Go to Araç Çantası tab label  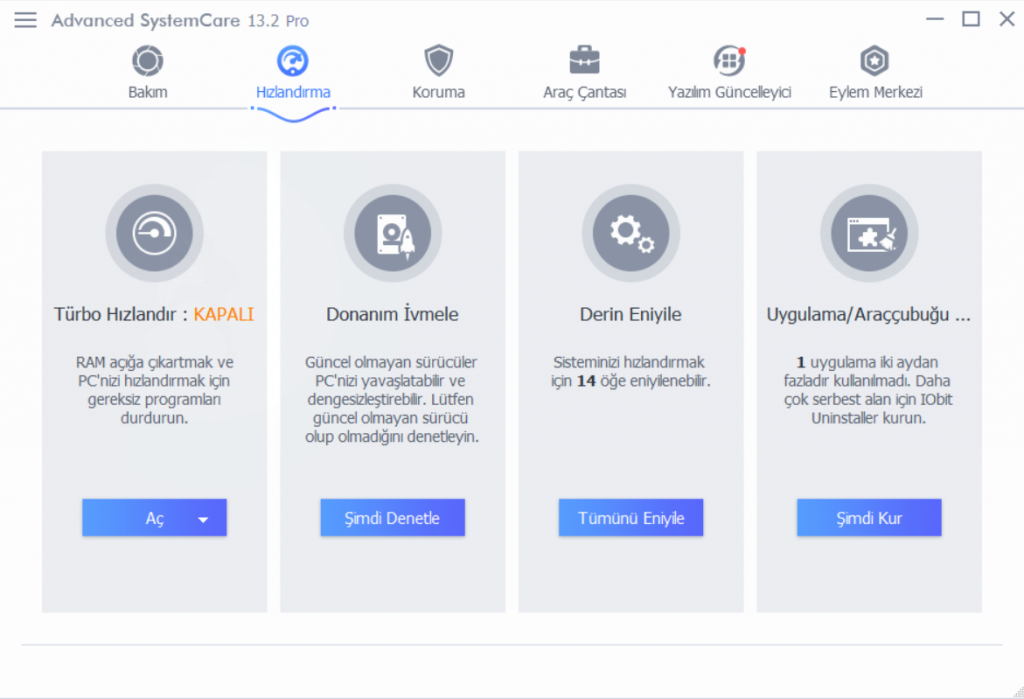(584, 92)
